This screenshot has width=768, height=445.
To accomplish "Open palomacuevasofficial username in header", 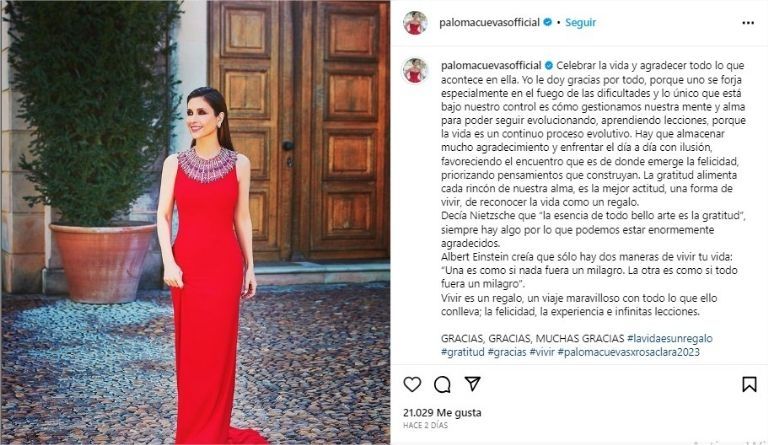I will (489, 23).
